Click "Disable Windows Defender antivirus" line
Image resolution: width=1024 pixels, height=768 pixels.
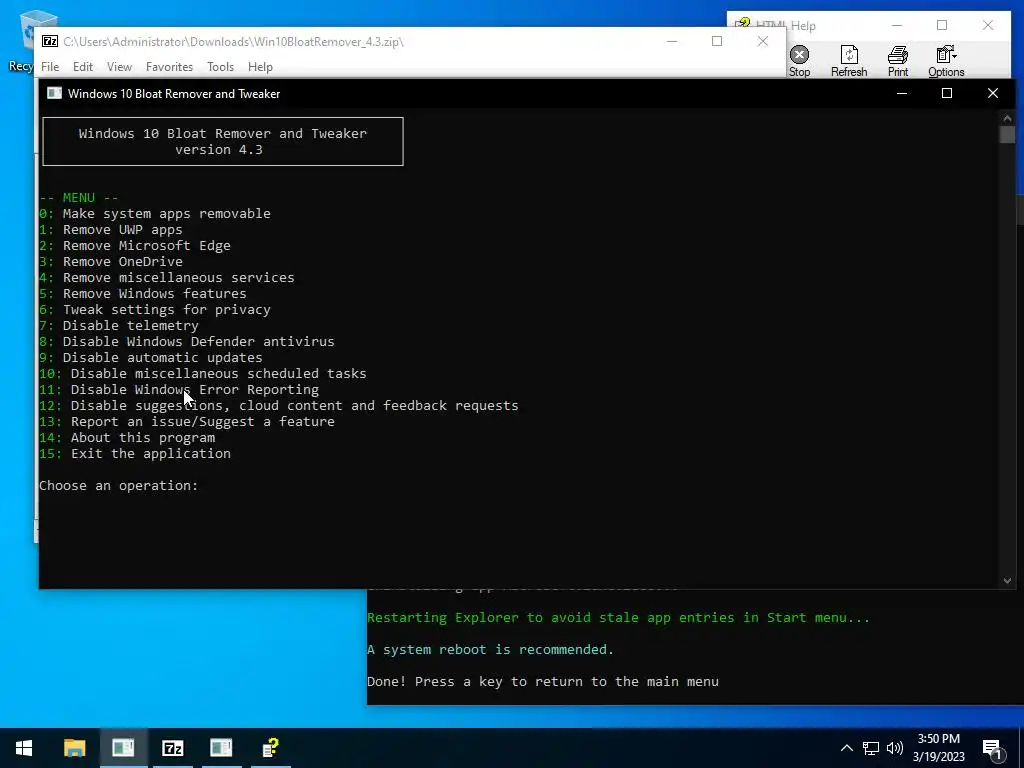[187, 342]
